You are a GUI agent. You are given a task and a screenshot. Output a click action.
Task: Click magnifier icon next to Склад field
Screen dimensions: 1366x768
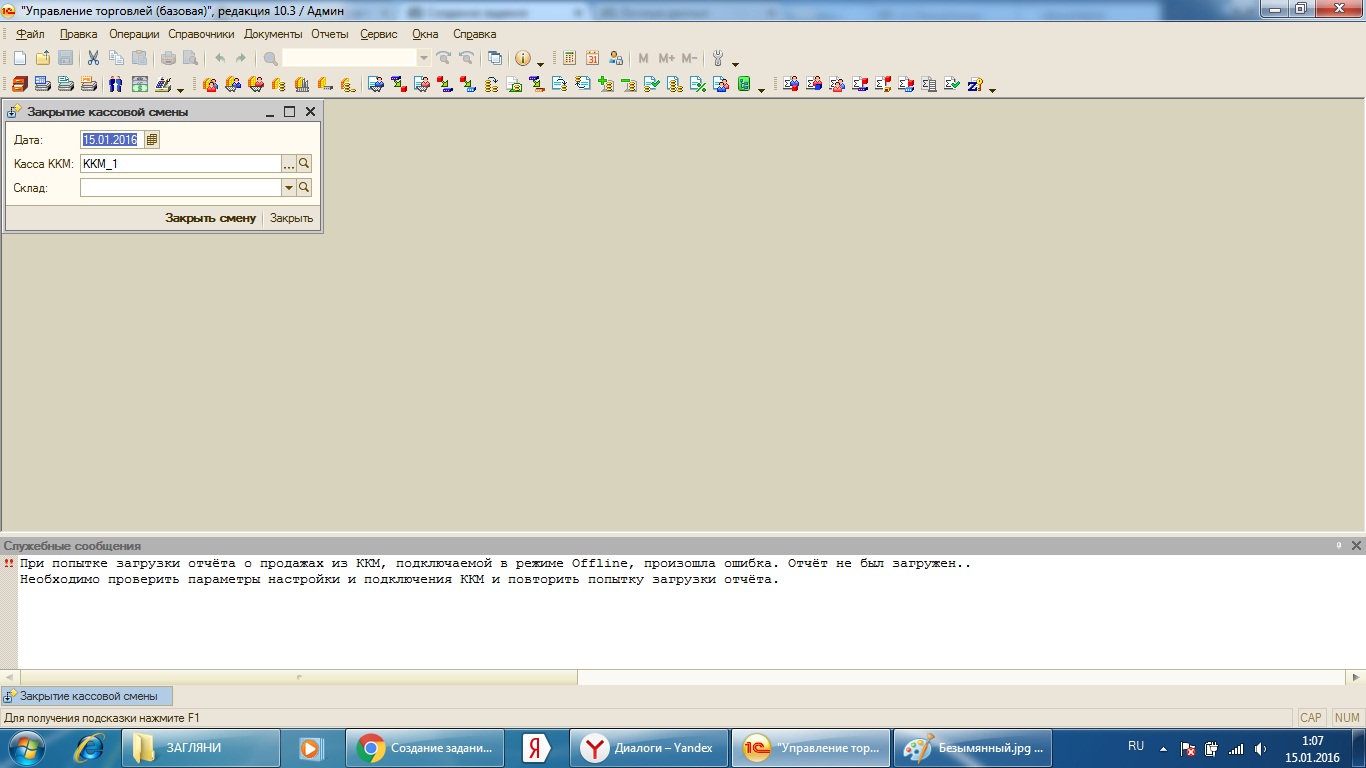[x=304, y=188]
